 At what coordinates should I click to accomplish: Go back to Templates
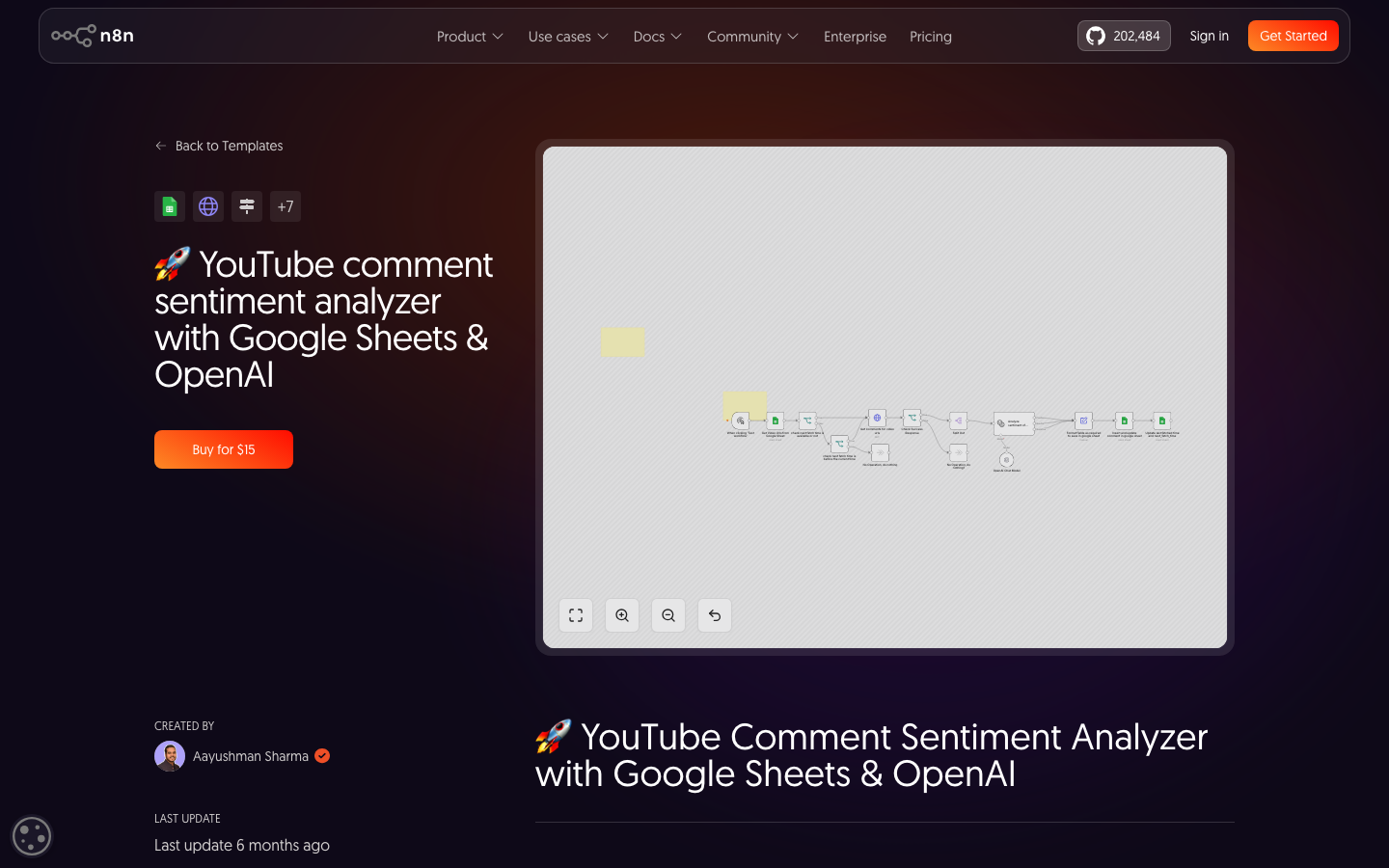219,146
